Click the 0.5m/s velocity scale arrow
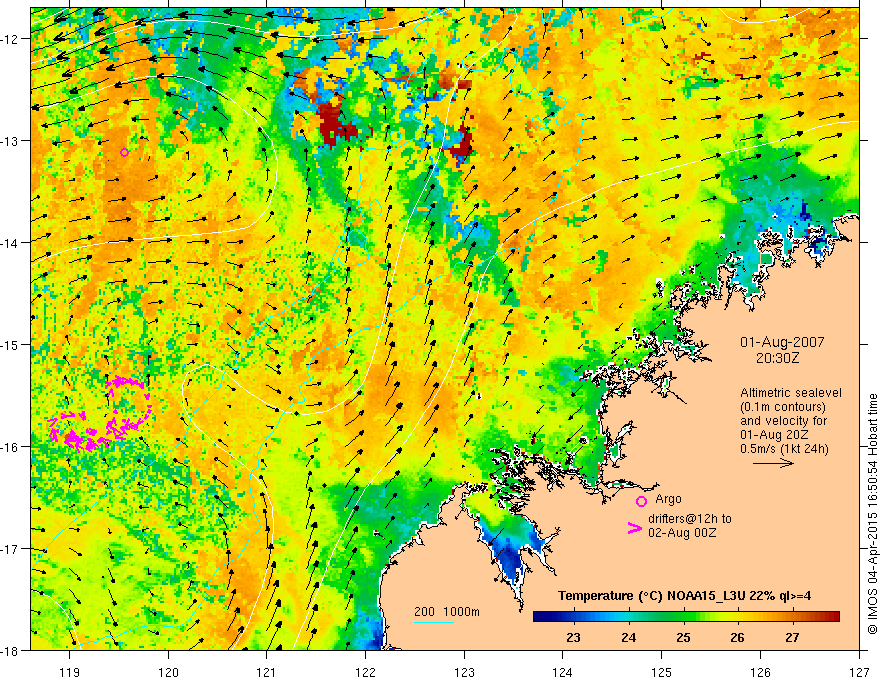This screenshot has height=680, width=880. [x=773, y=463]
